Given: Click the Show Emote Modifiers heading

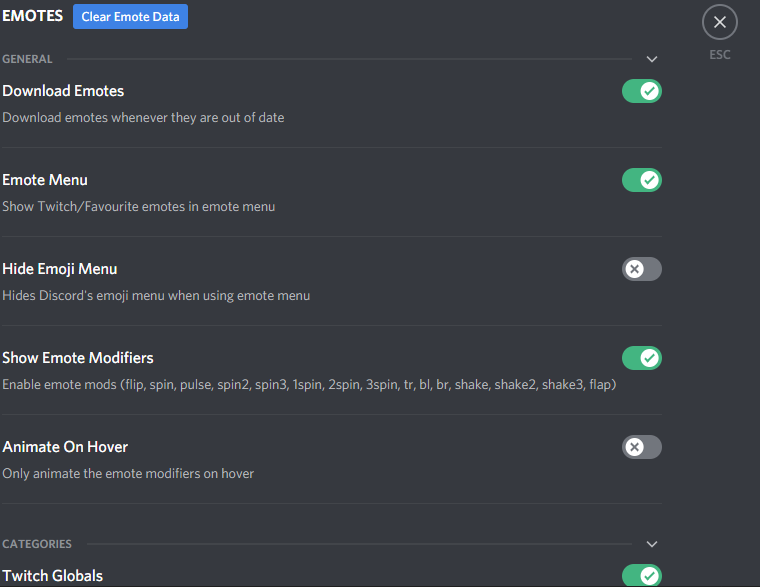Looking at the screenshot, I should (x=78, y=358).
